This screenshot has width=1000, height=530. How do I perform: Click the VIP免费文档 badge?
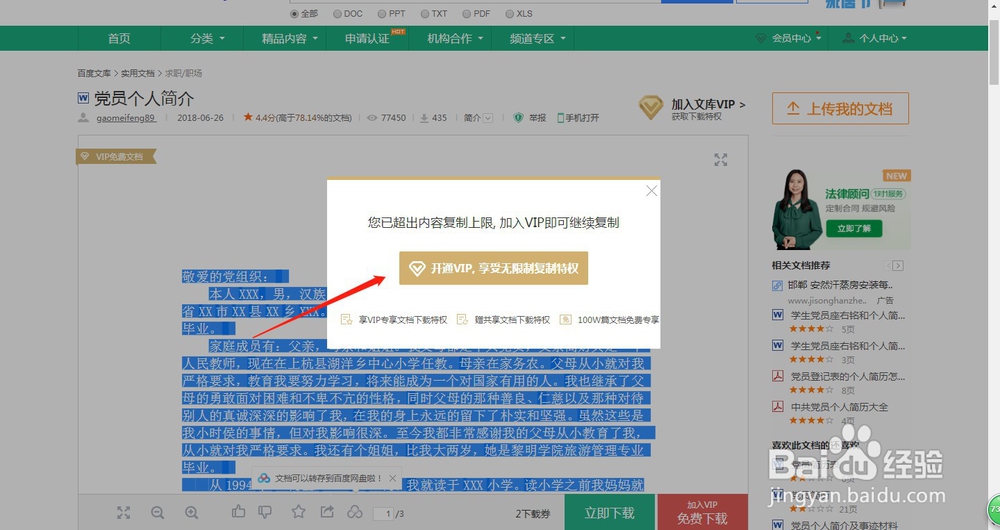[116, 156]
